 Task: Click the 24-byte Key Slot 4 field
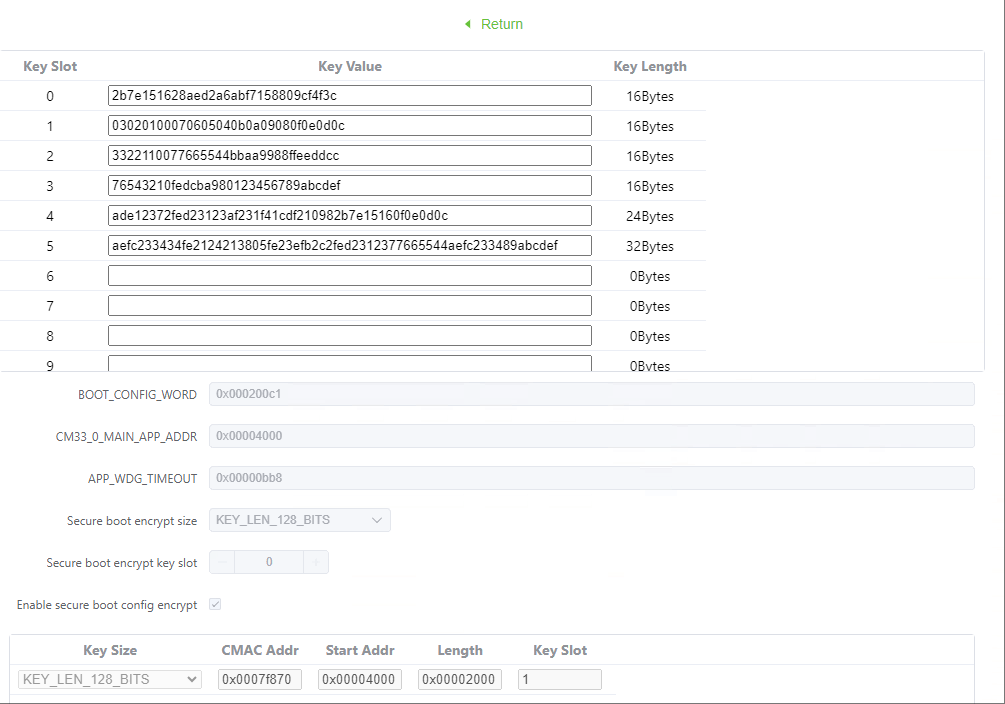coord(349,216)
